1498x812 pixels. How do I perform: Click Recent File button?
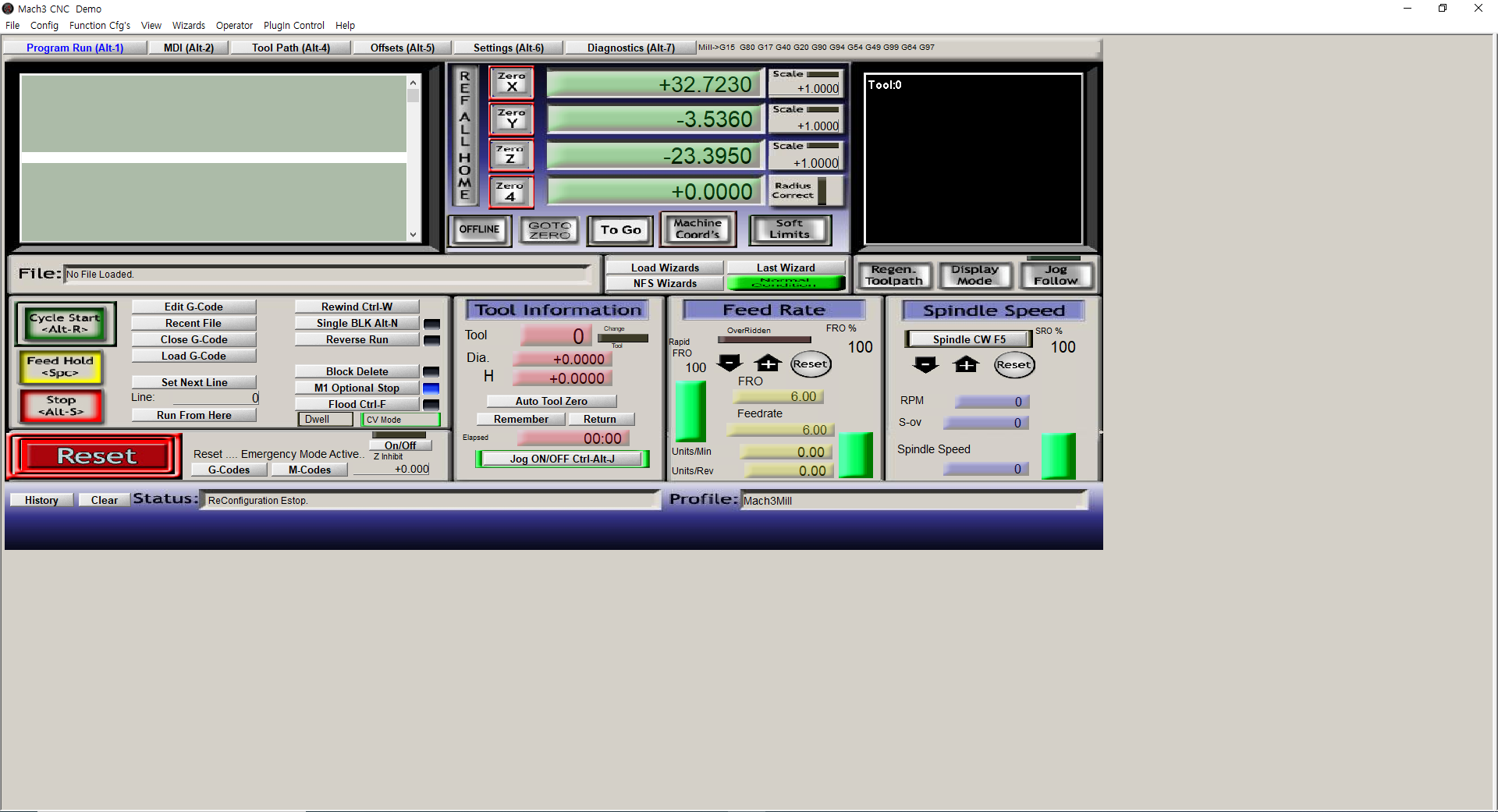coord(193,323)
